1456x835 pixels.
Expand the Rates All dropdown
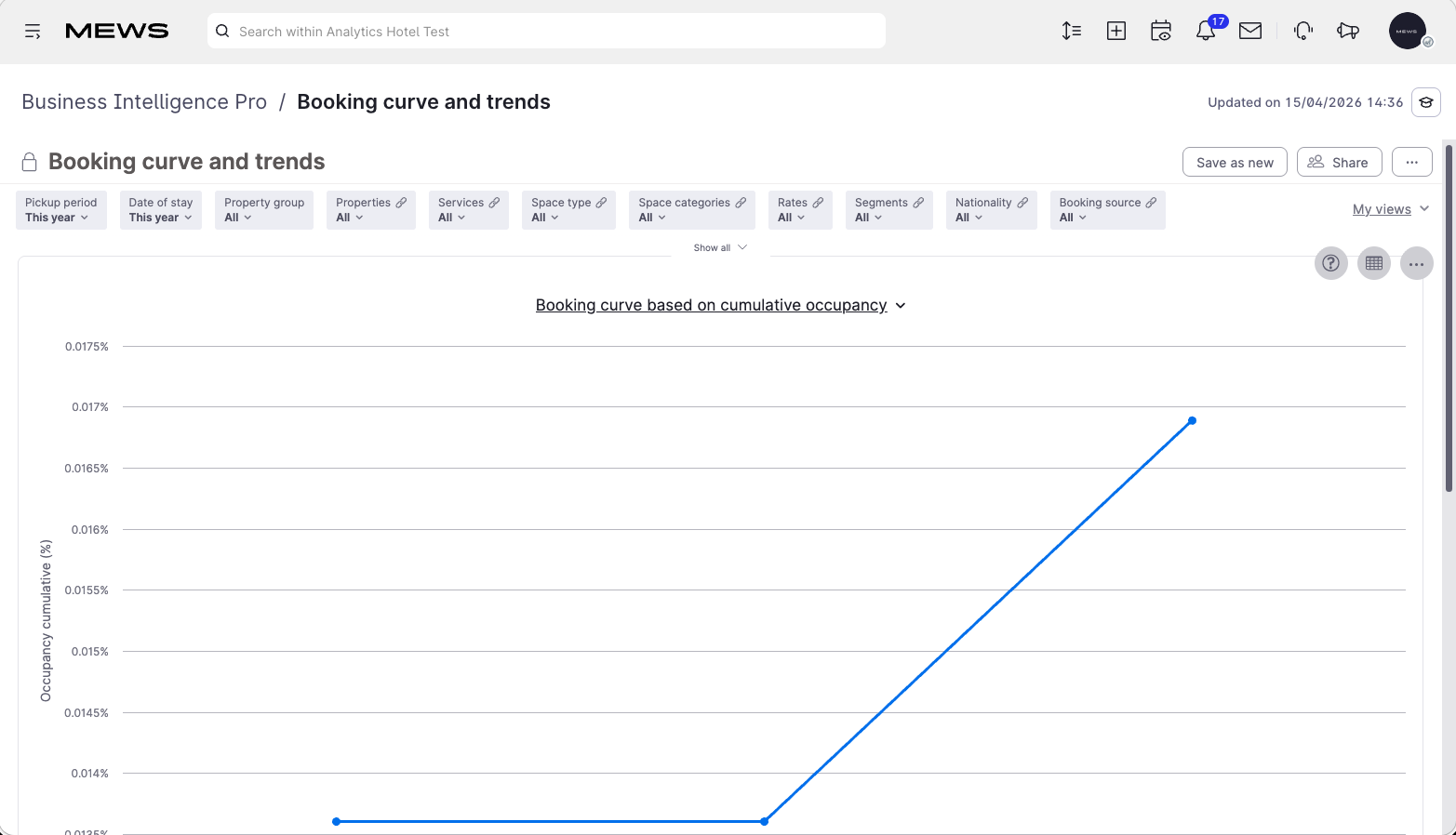click(x=792, y=218)
